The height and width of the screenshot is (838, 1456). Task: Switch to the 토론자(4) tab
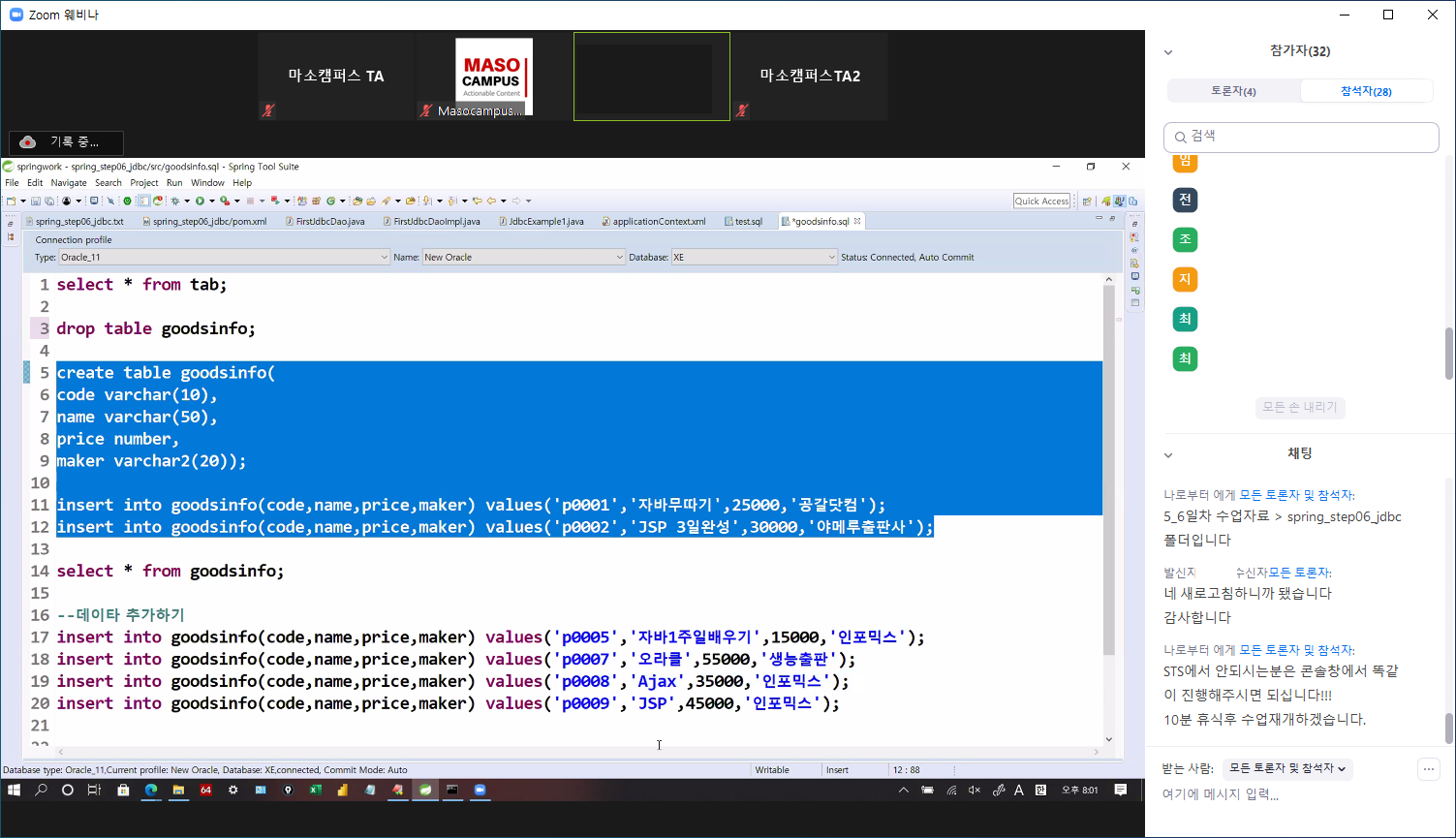[x=1233, y=91]
